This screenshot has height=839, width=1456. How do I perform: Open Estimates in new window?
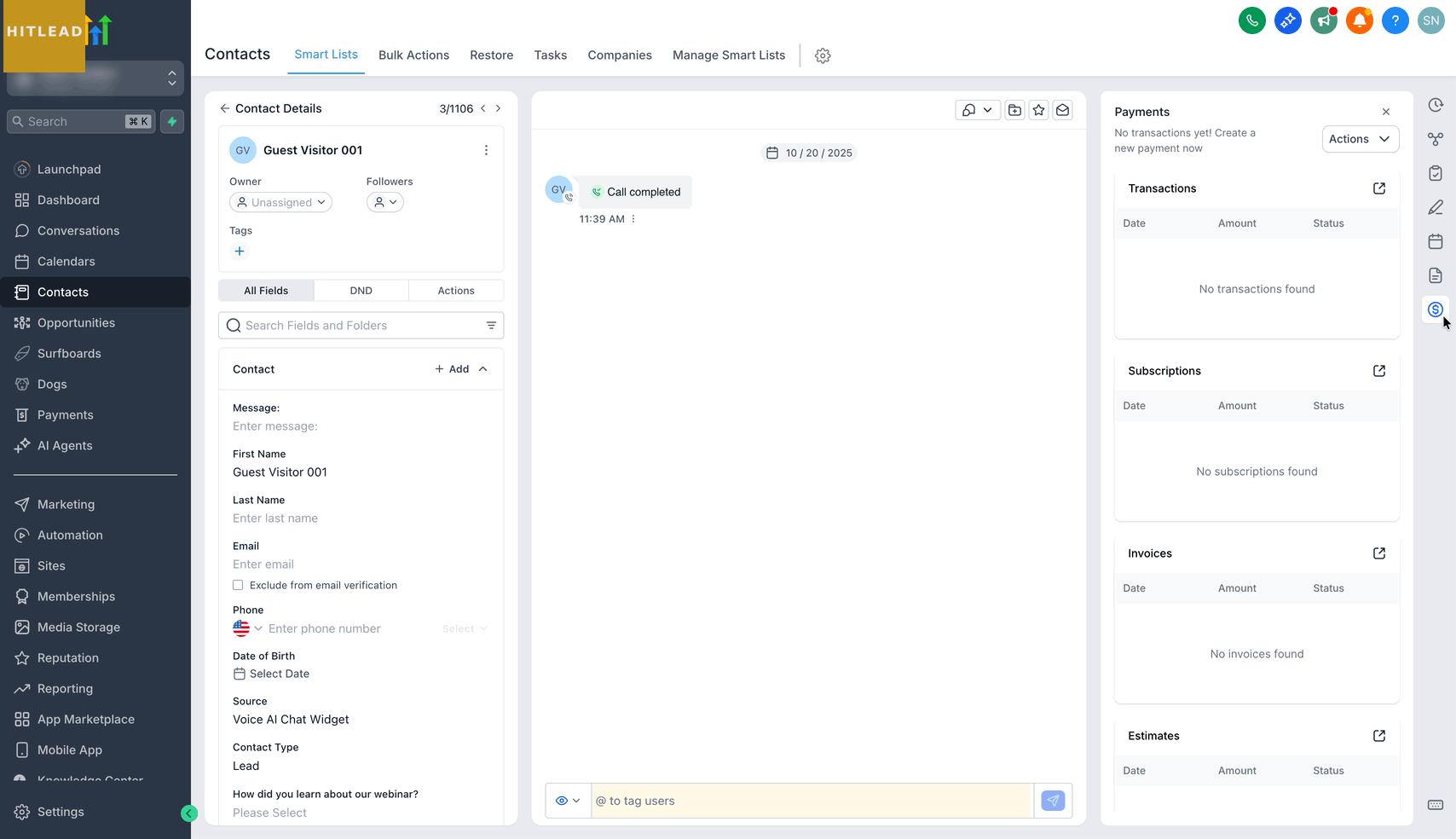point(1379,736)
